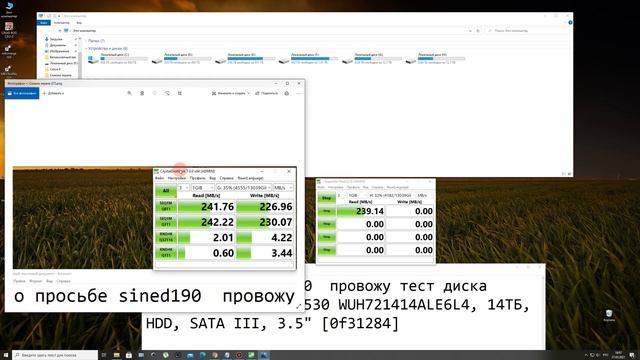Open Загрузки in Explorer sidebar
The image size is (640, 360).
coord(56,39)
